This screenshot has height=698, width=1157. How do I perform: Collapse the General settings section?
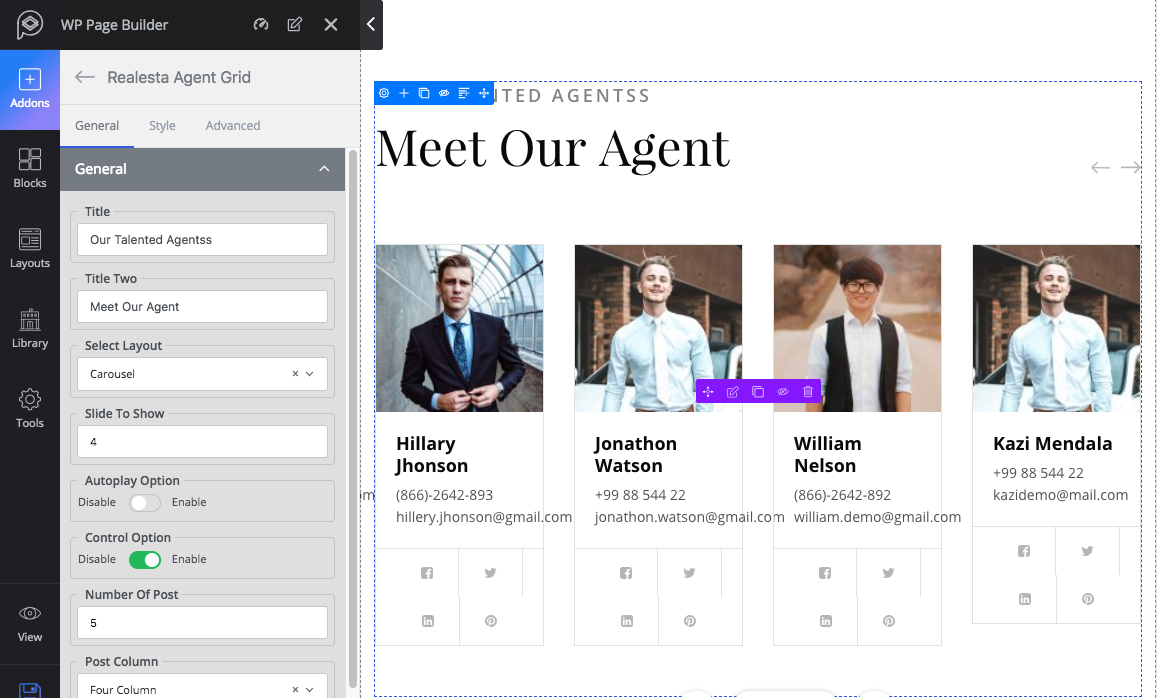(x=202, y=169)
